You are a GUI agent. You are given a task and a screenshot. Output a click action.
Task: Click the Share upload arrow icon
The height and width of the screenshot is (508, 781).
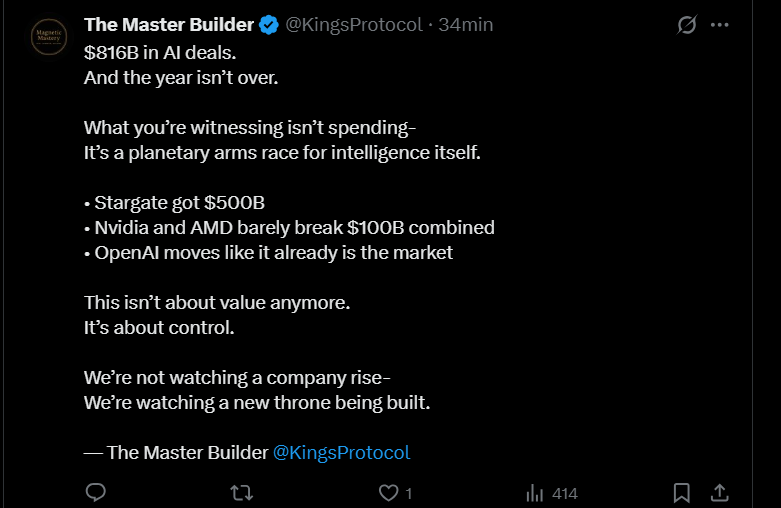tap(719, 493)
